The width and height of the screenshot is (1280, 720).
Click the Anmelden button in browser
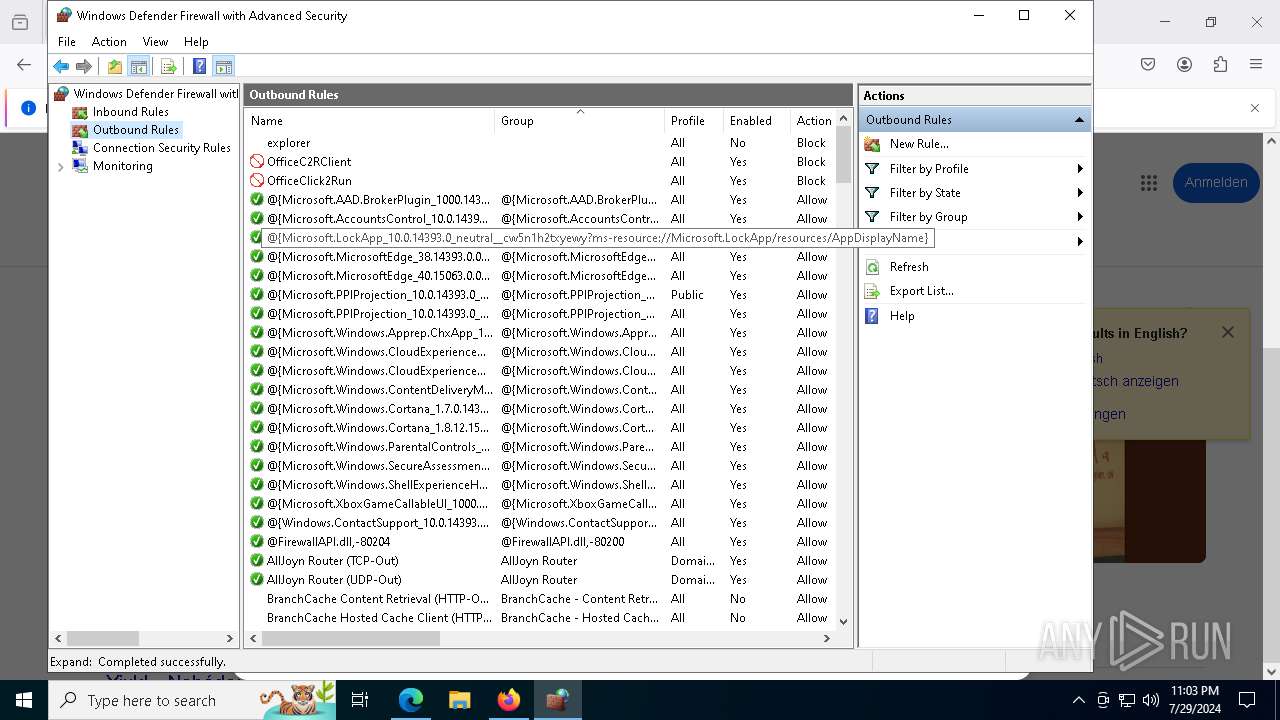click(1216, 183)
